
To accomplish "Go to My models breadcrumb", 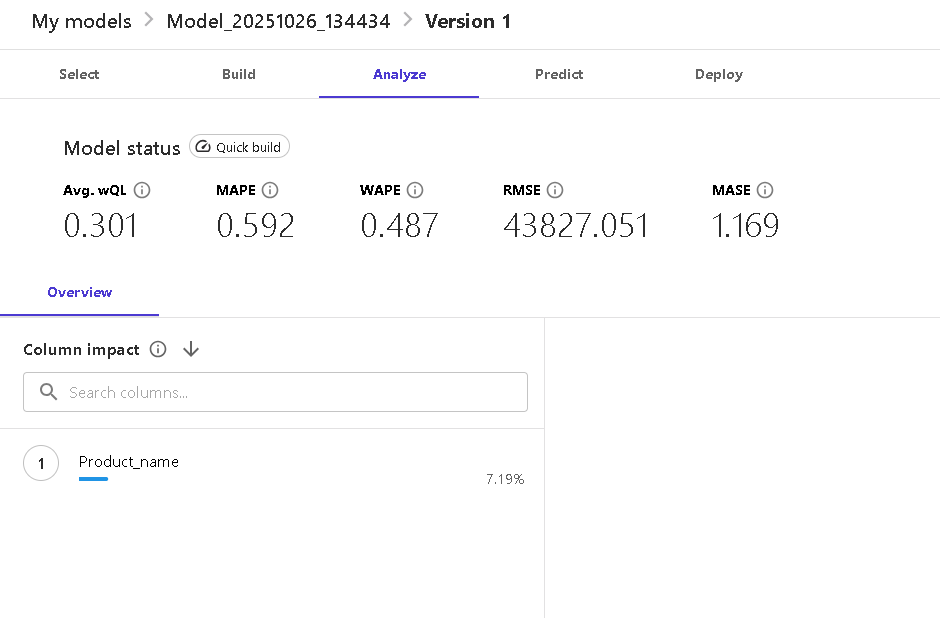I will coord(81,21).
